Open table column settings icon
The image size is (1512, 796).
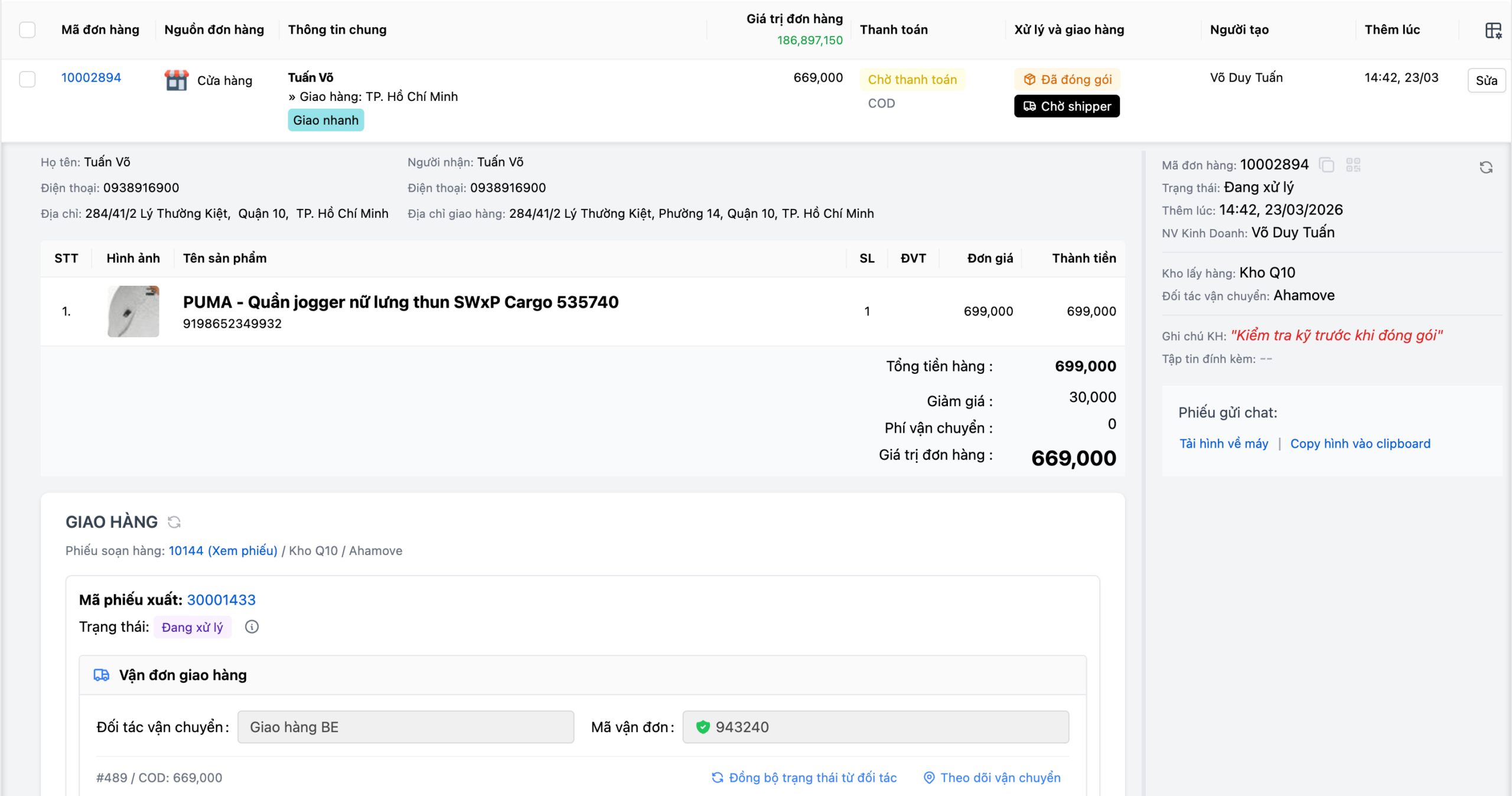pos(1493,30)
